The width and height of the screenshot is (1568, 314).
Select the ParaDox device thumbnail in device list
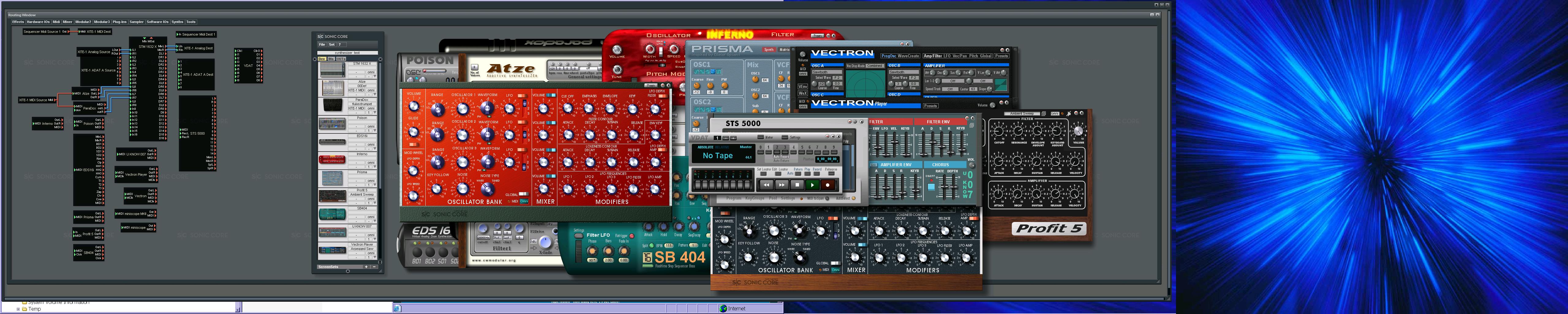coord(333,105)
